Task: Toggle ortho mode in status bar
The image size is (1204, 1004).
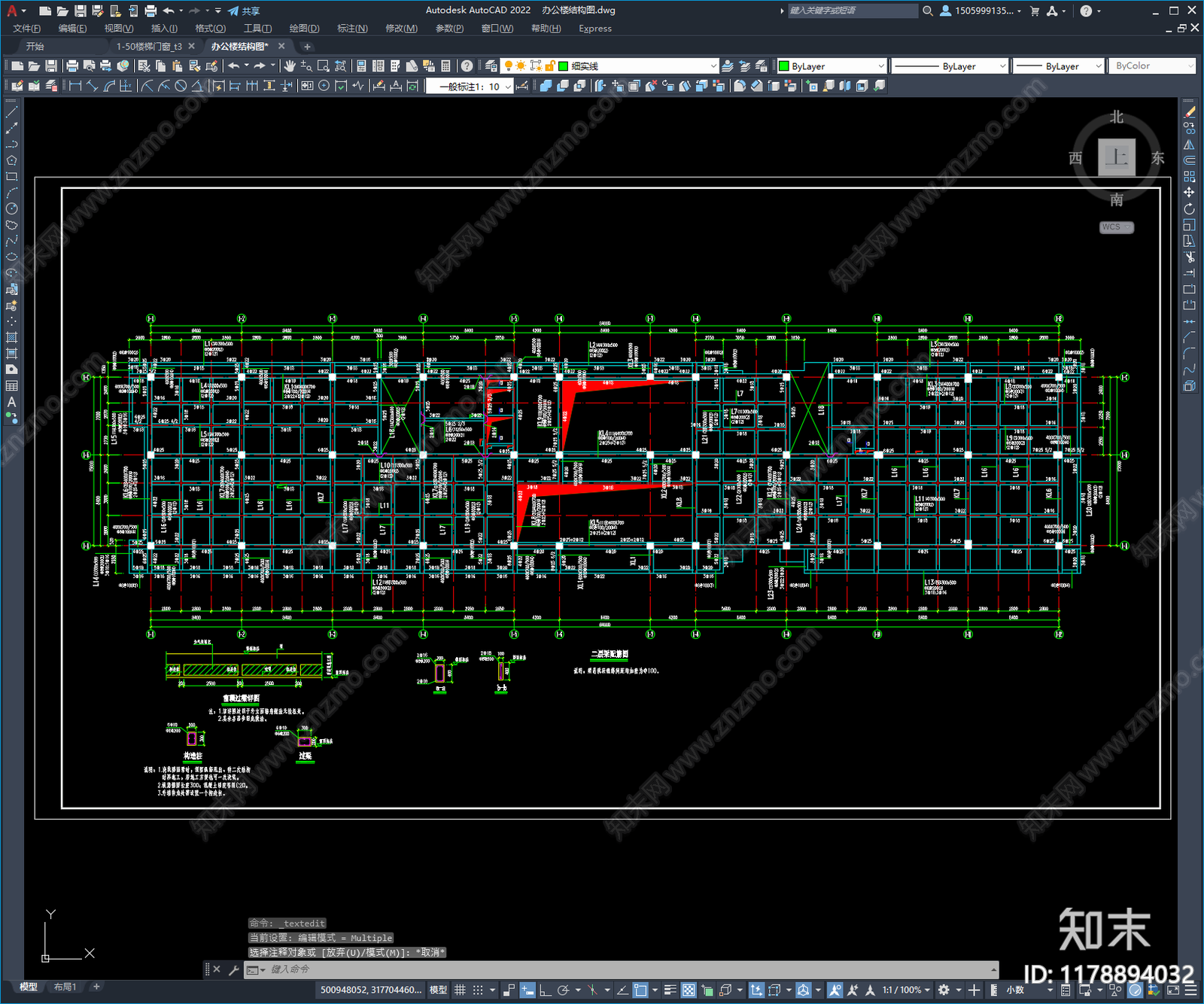Action: 545,990
